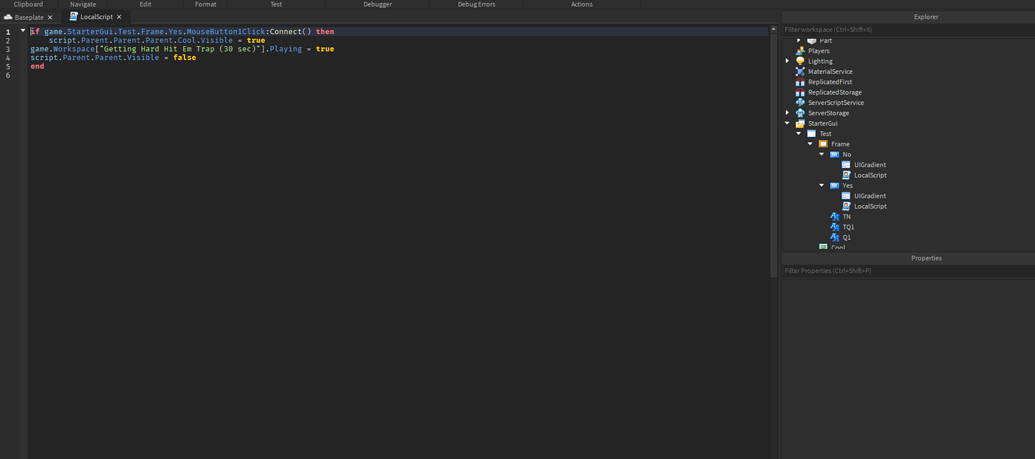Click the Navigate ribbon group label
Viewport: 1035px width, 459px height.
(83, 4)
